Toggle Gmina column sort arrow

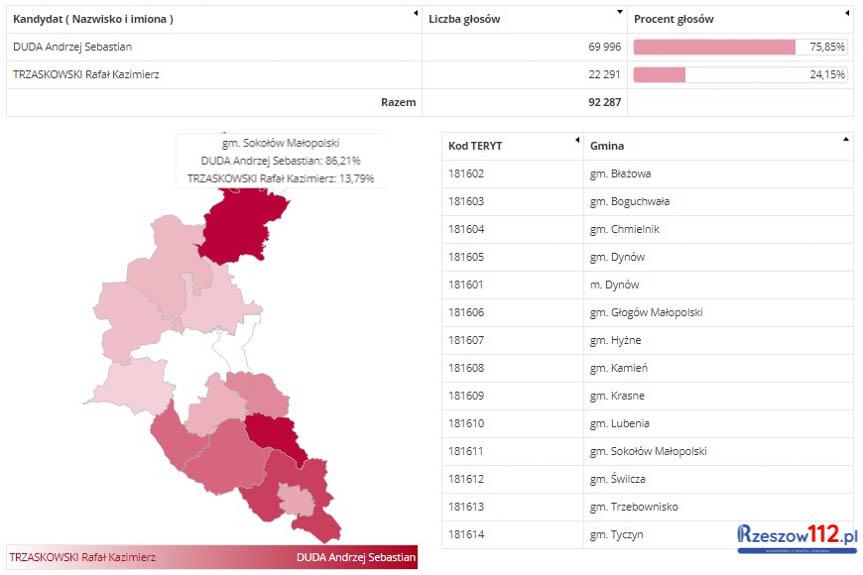click(846, 139)
